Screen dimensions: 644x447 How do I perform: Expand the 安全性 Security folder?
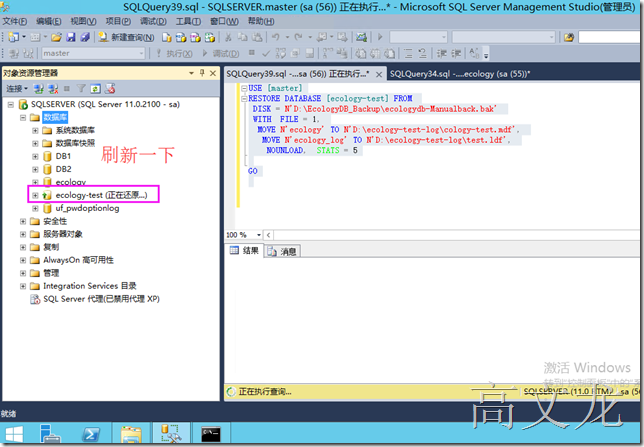[23, 221]
